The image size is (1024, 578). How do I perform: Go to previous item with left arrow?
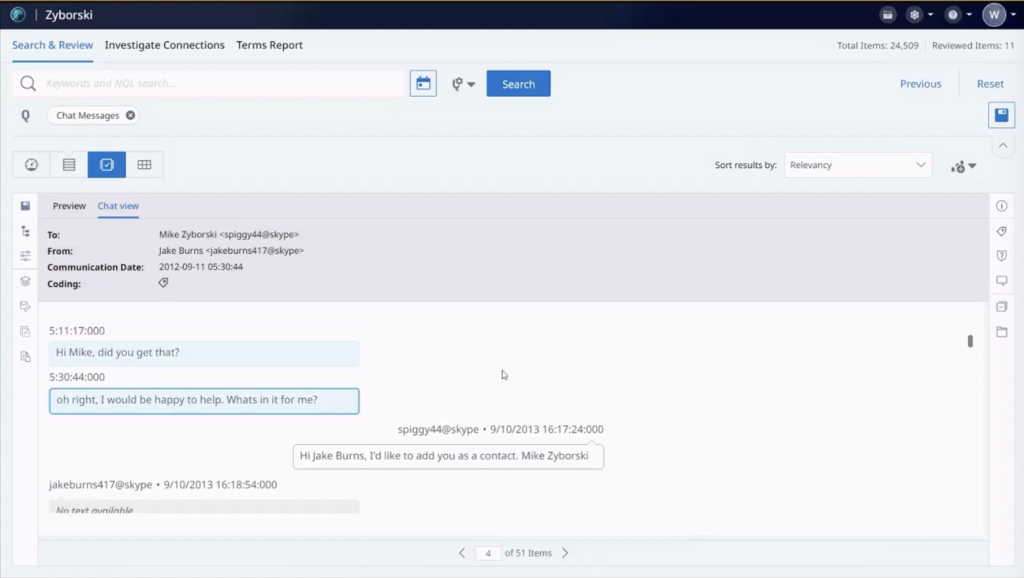(462, 553)
